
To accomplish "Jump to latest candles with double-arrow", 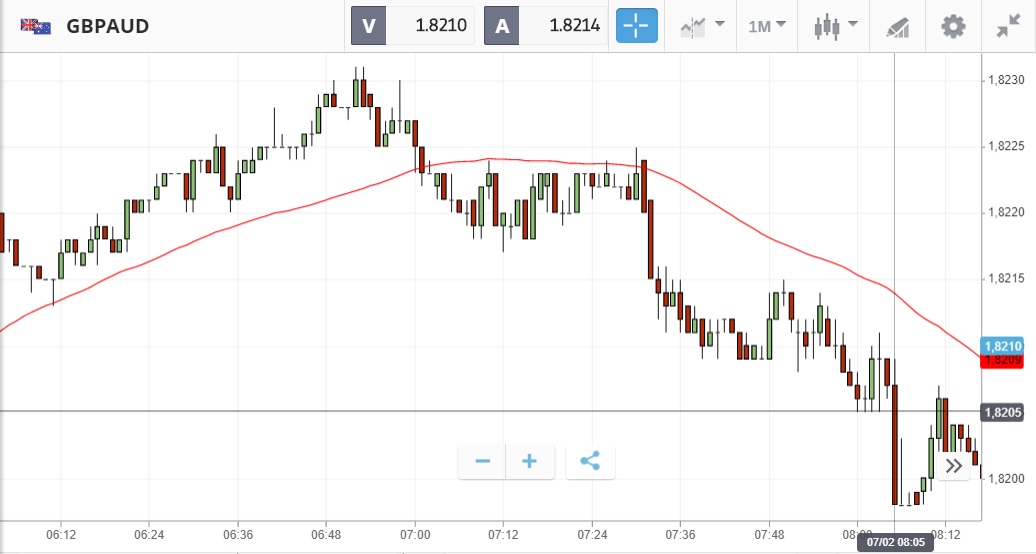I will 954,465.
